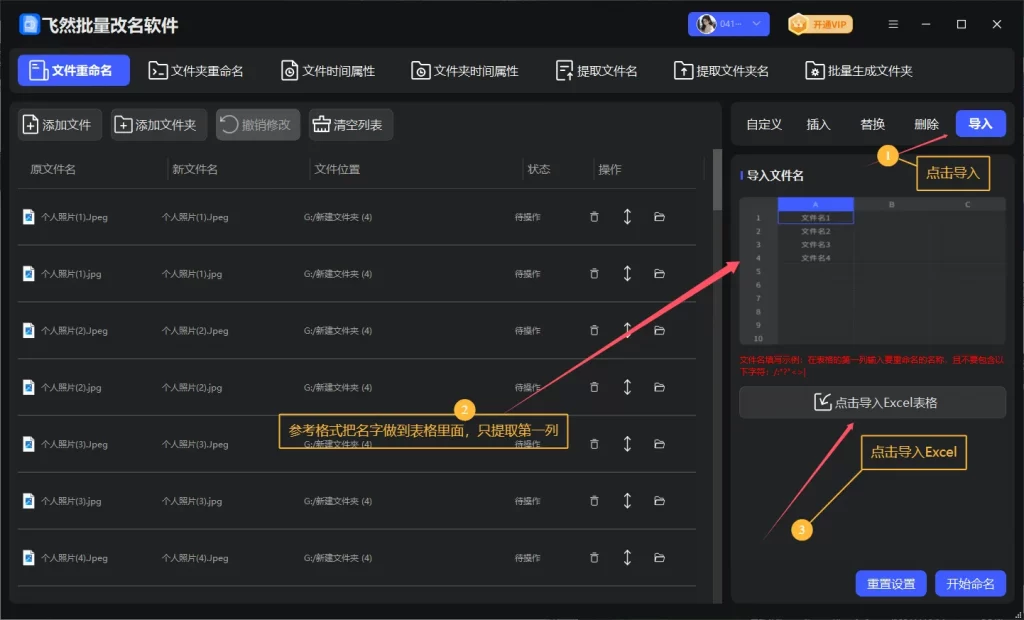
Task: Delete the 个人照片(3).jpg row
Action: pos(594,501)
